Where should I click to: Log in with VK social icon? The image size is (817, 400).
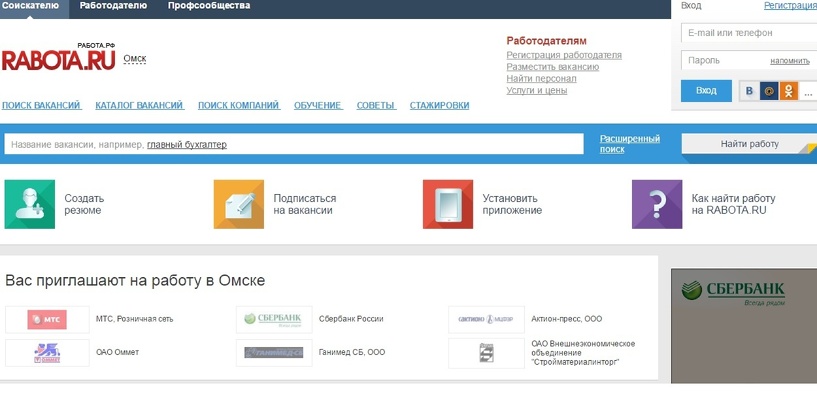click(749, 91)
